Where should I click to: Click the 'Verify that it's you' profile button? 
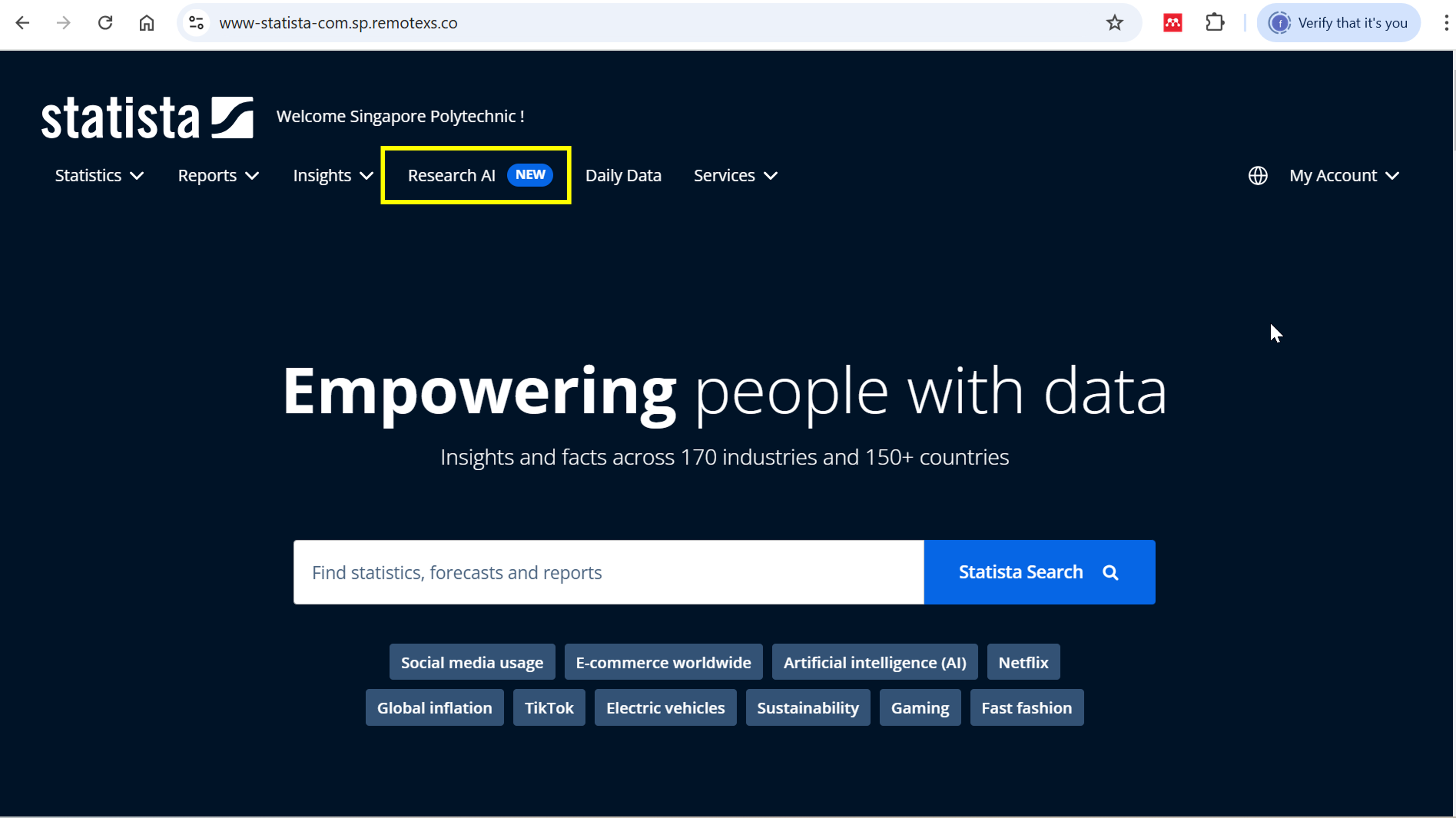pyautogui.click(x=1338, y=22)
